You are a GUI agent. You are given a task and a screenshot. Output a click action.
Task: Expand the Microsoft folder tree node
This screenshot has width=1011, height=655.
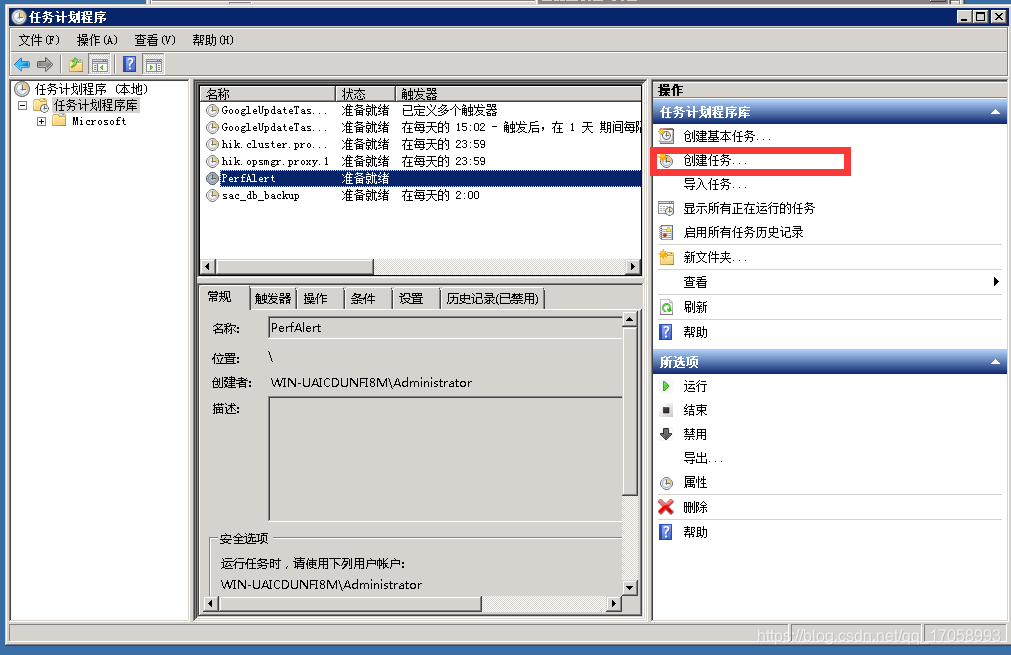[x=41, y=121]
